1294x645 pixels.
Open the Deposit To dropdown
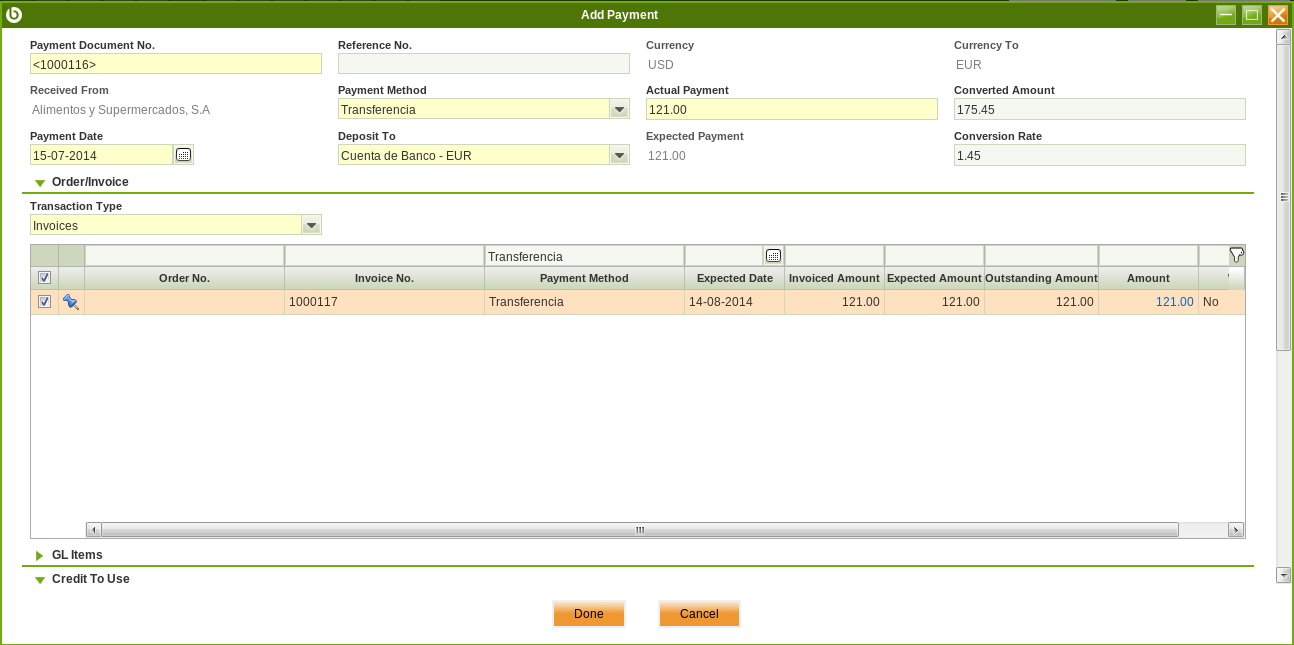[x=619, y=155]
